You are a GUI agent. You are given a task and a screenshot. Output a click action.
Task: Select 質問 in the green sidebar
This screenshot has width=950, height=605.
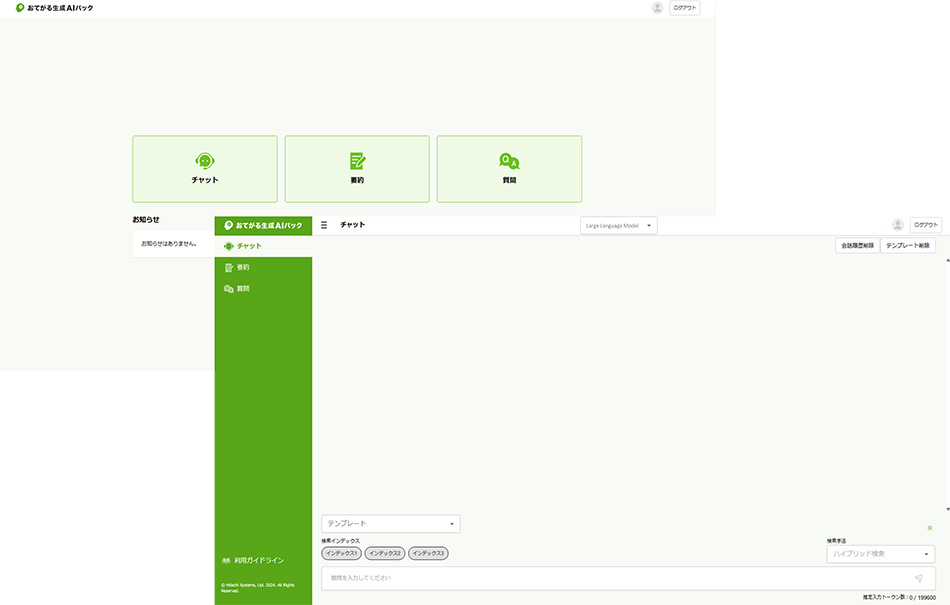pyautogui.click(x=263, y=289)
